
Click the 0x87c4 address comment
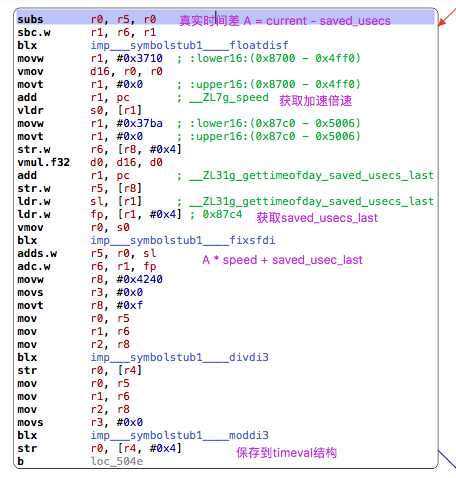(222, 214)
